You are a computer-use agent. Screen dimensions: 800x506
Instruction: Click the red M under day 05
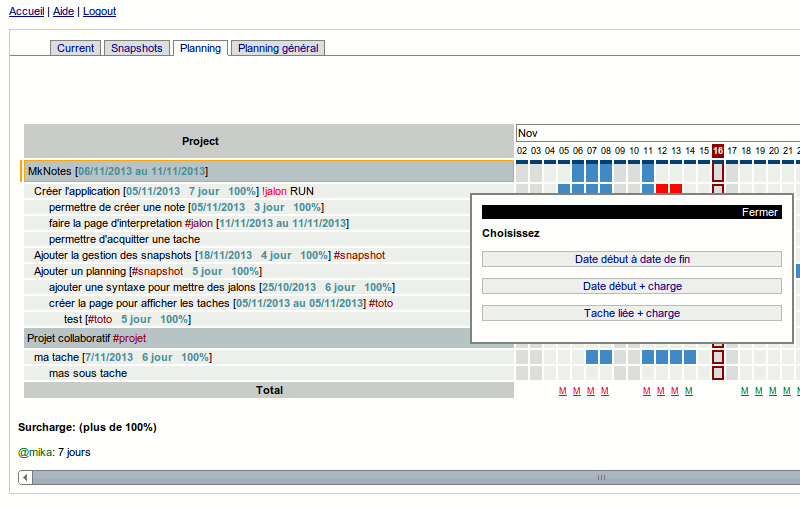click(563, 391)
